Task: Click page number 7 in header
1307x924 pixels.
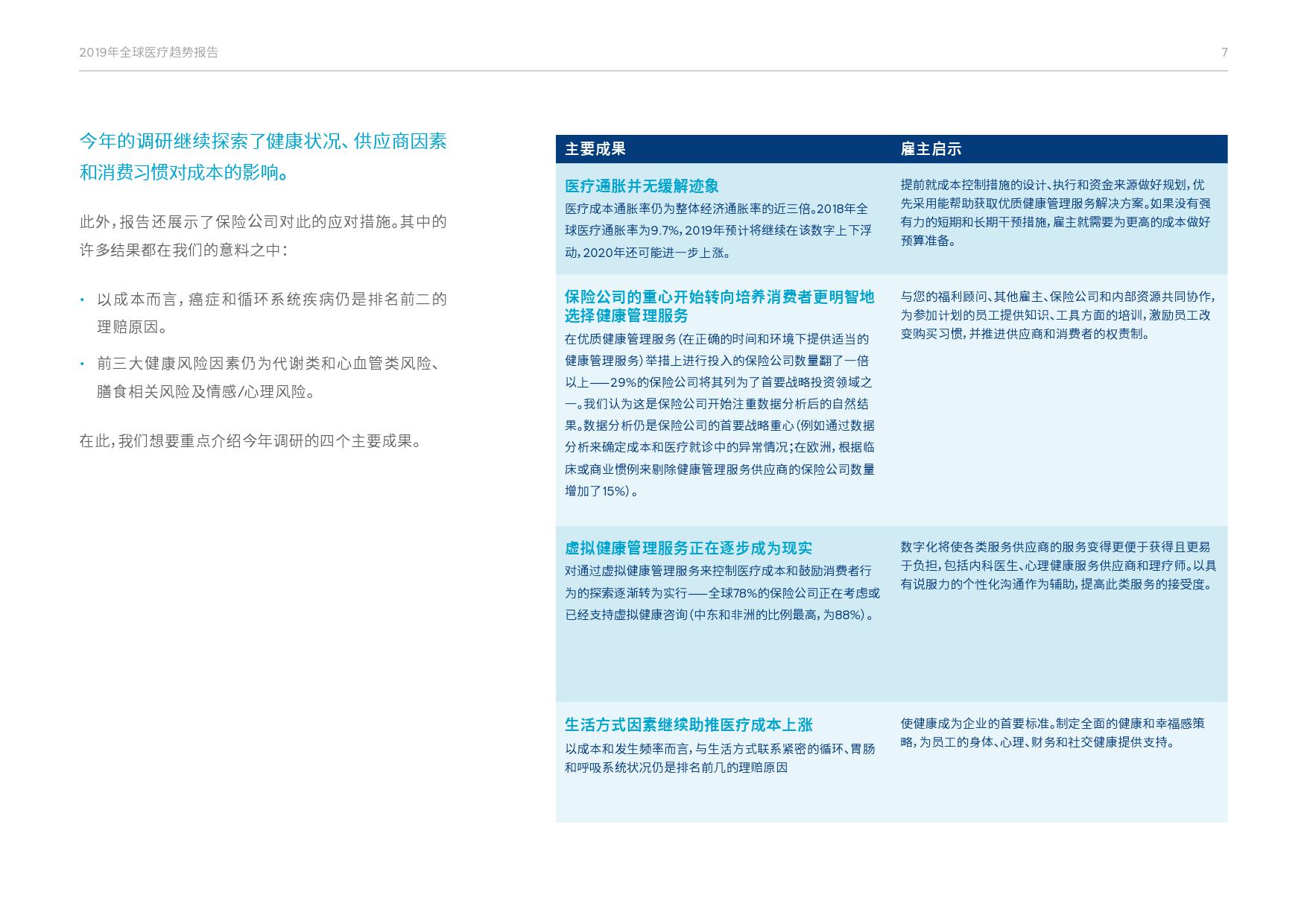Action: (1224, 52)
